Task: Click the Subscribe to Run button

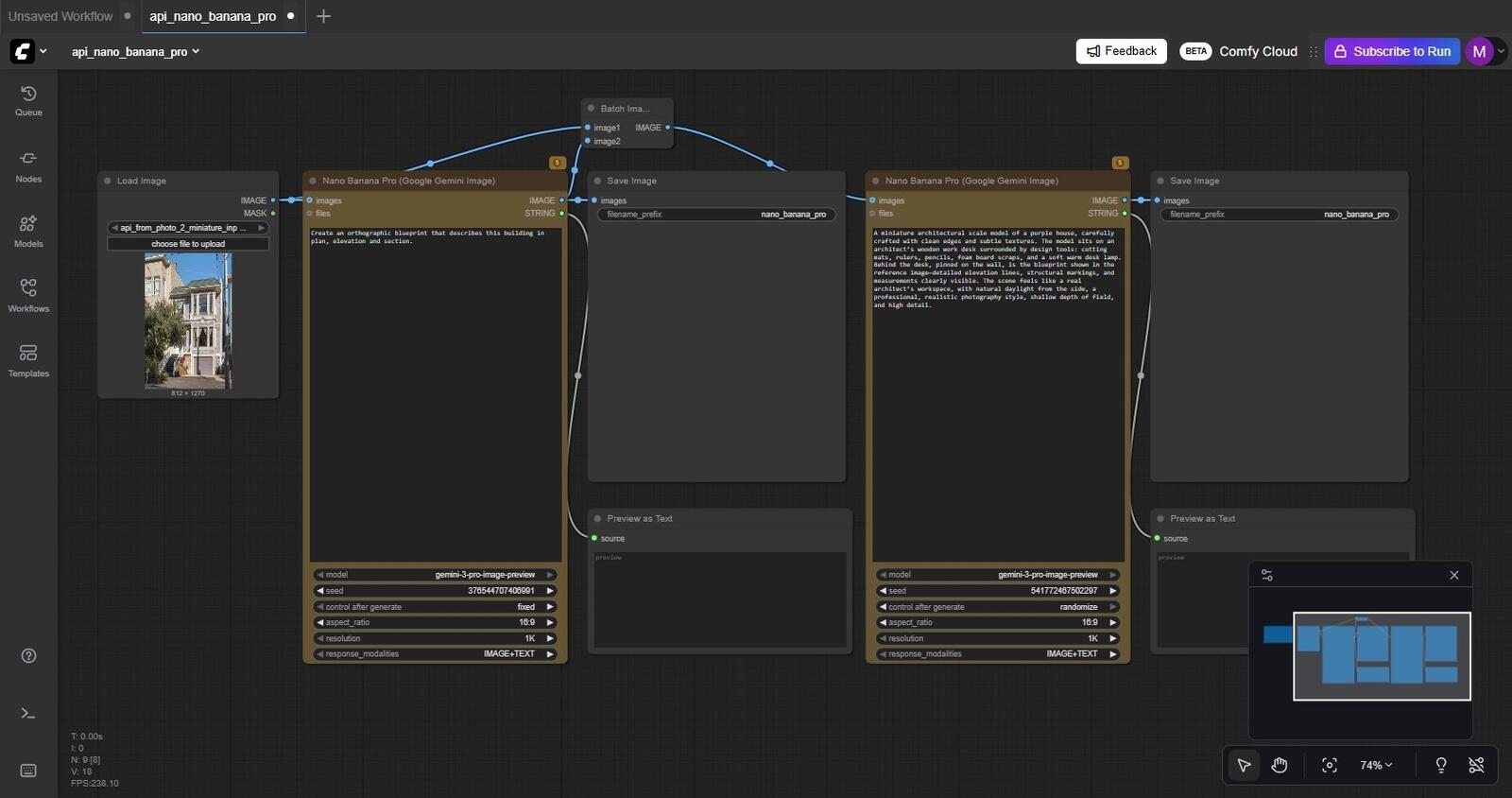Action: [1392, 51]
